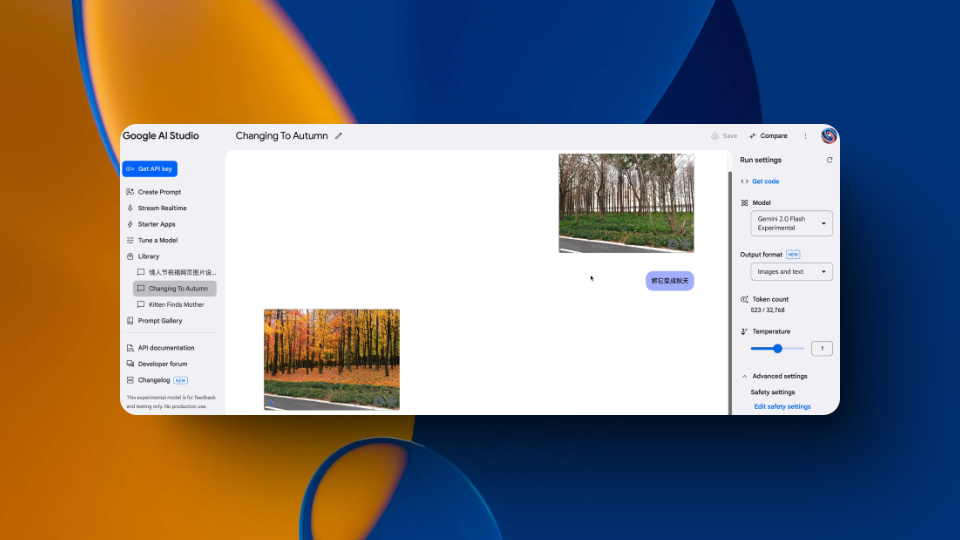The height and width of the screenshot is (540, 960).
Task: Click the reset icon beside Run settings
Action: click(829, 160)
